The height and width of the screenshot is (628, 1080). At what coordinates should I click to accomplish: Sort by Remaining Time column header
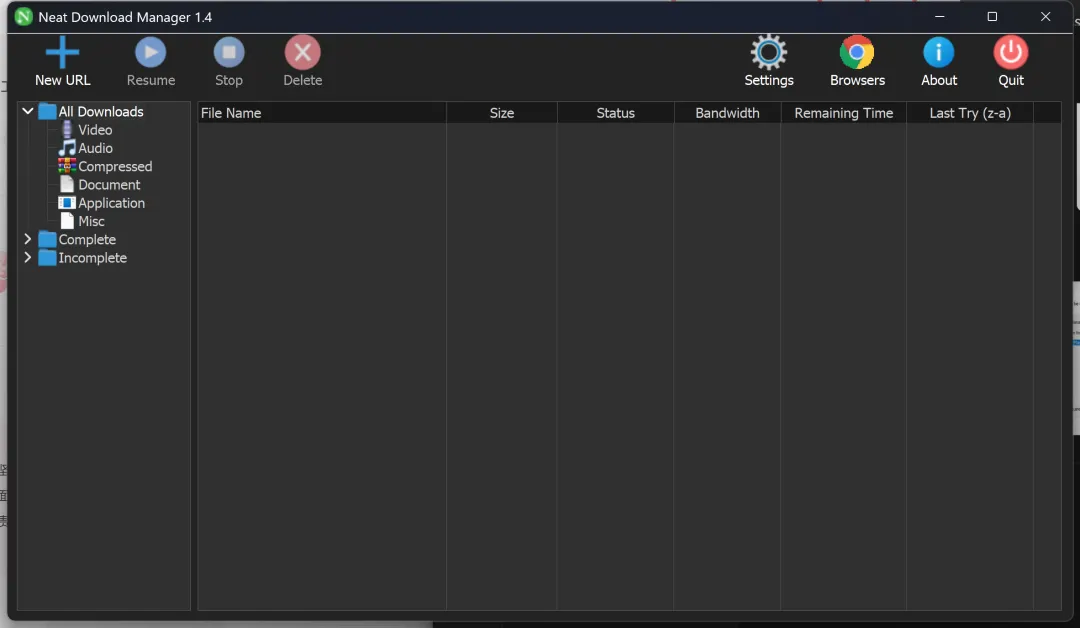pos(844,113)
